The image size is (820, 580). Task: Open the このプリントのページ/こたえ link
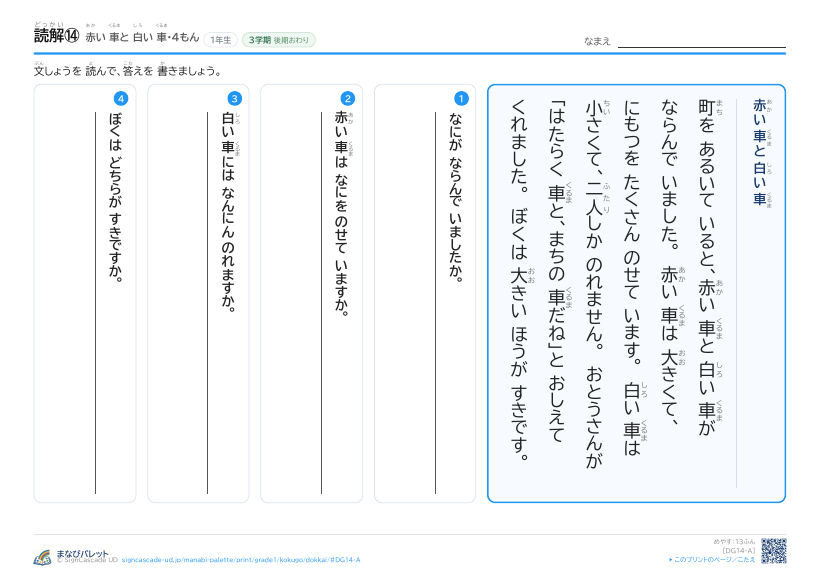pos(712,560)
